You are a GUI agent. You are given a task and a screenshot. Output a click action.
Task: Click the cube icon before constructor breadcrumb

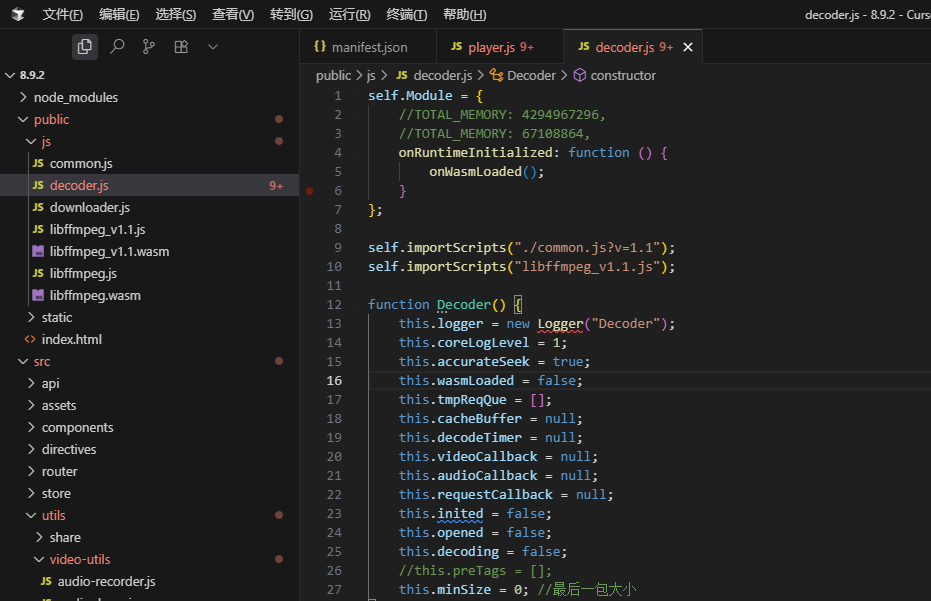click(x=580, y=75)
